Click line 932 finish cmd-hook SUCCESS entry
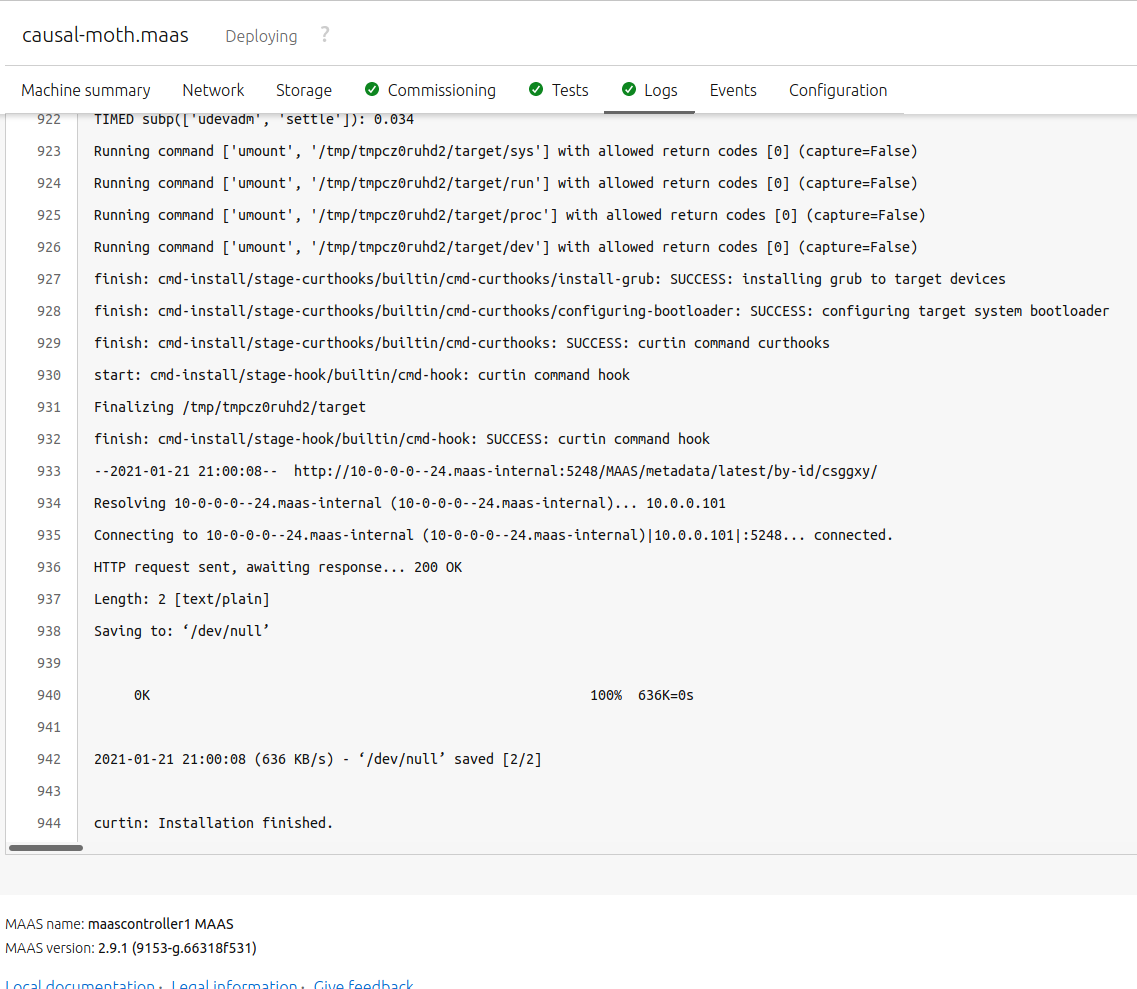Screen dimensions: 1137x989 (x=402, y=439)
